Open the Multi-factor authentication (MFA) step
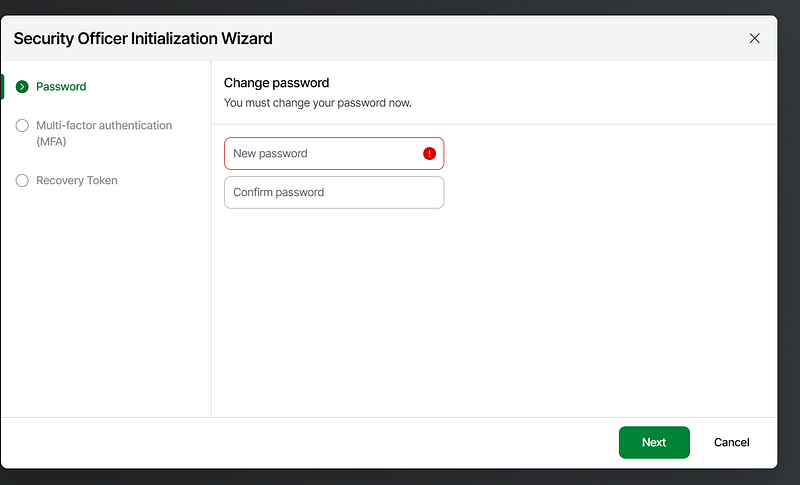The image size is (800, 485). pos(103,126)
